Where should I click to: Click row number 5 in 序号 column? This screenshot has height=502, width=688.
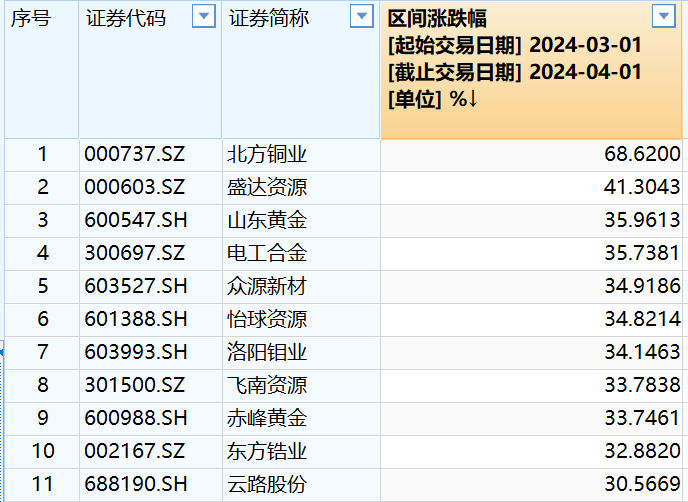[x=43, y=286]
